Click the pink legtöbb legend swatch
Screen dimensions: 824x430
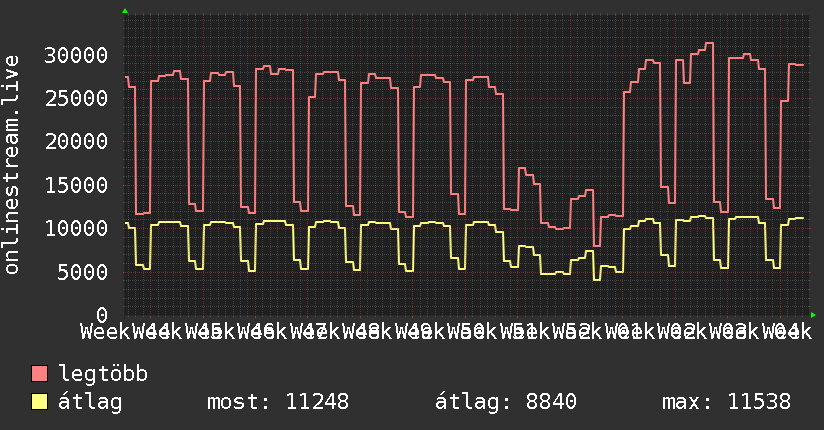click(x=39, y=373)
